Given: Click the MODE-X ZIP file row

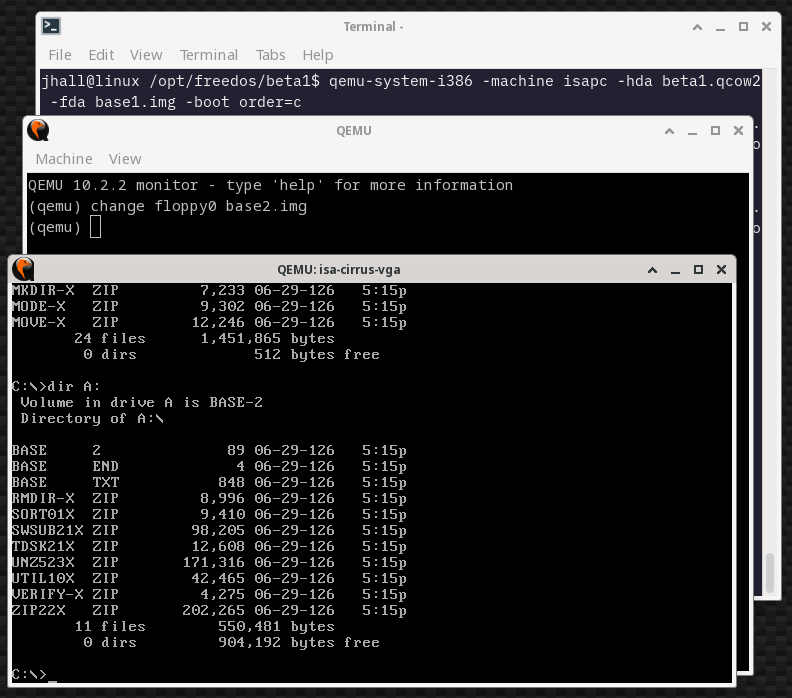Looking at the screenshot, I should [x=209, y=306].
